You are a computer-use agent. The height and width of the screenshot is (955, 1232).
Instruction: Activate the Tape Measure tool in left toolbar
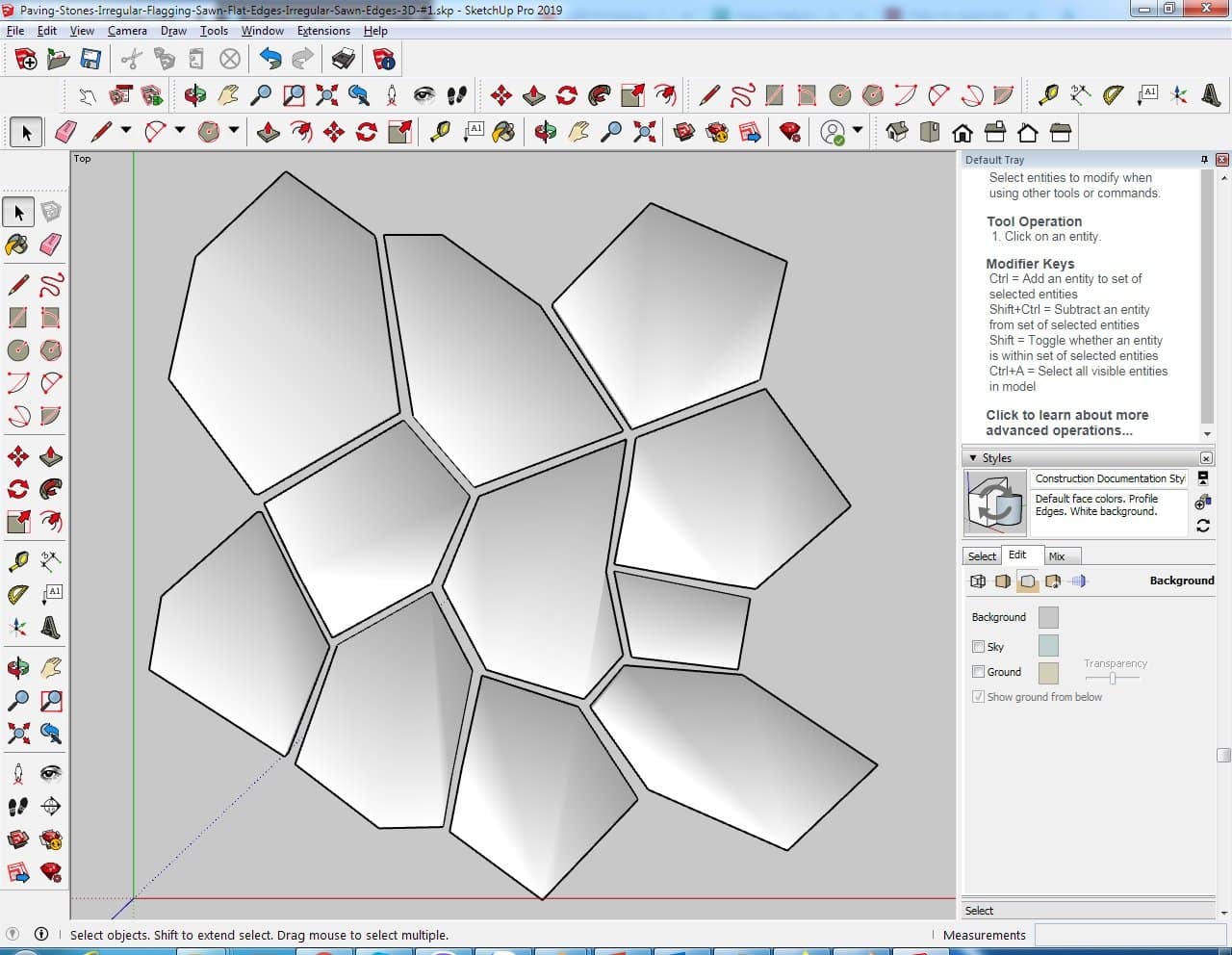click(18, 560)
